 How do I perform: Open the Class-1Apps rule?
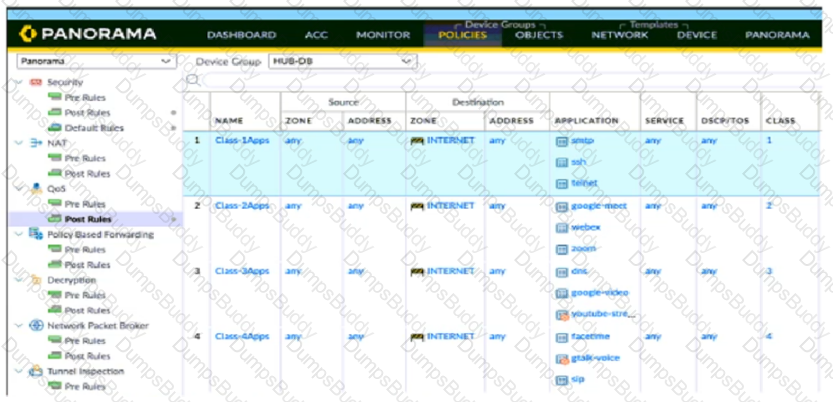pos(242,141)
